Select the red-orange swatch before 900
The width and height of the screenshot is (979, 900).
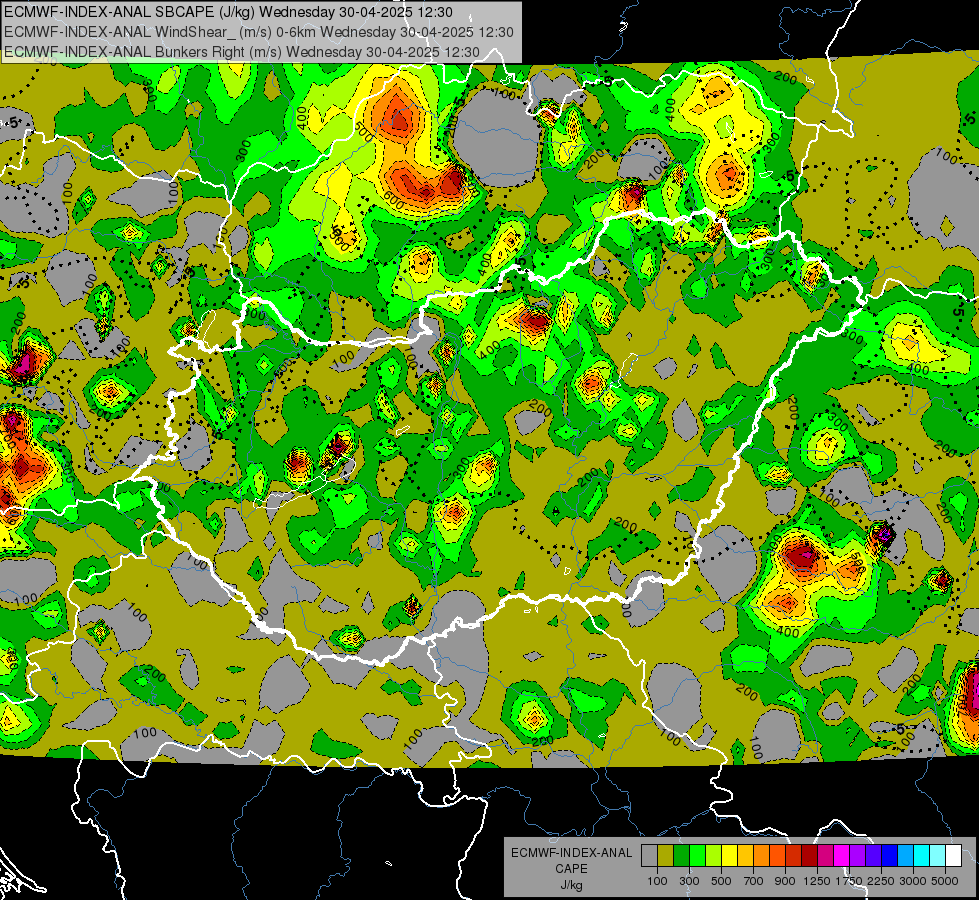pos(777,856)
